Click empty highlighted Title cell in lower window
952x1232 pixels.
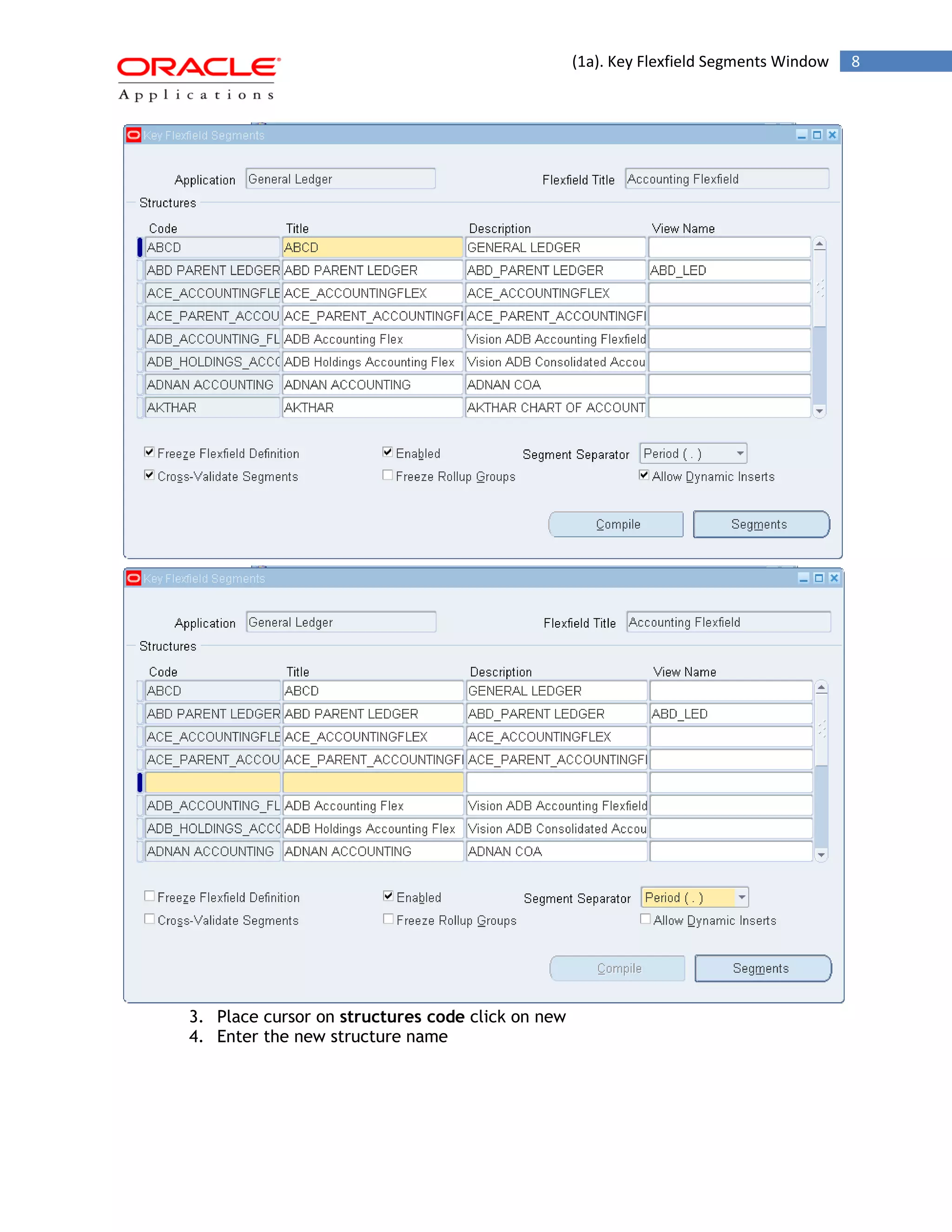tap(373, 782)
